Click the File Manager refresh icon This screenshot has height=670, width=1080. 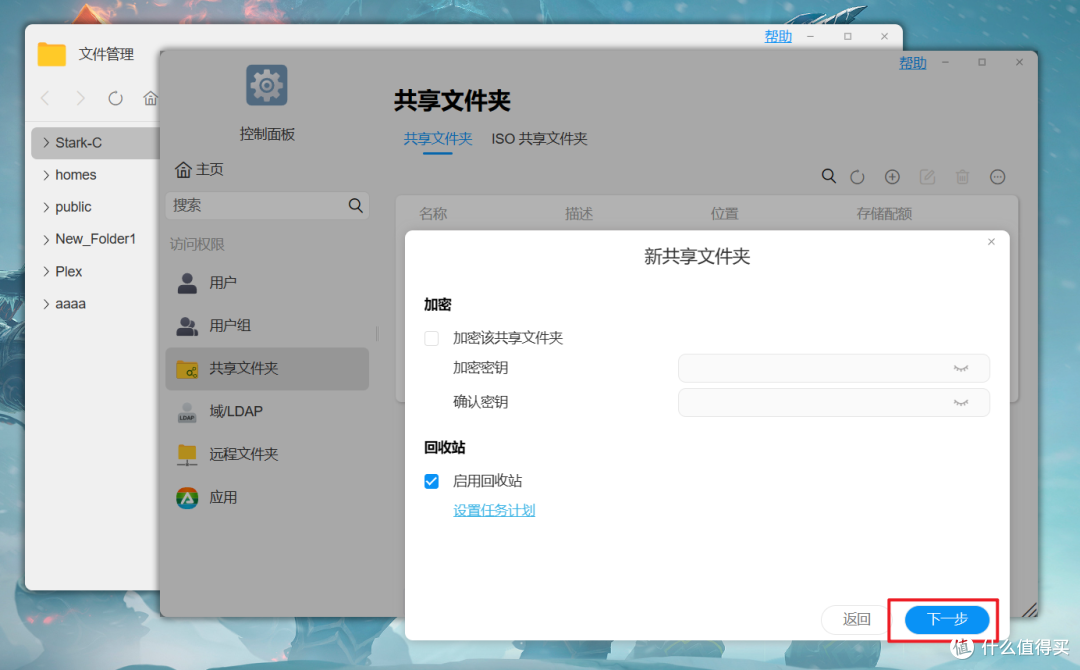115,98
